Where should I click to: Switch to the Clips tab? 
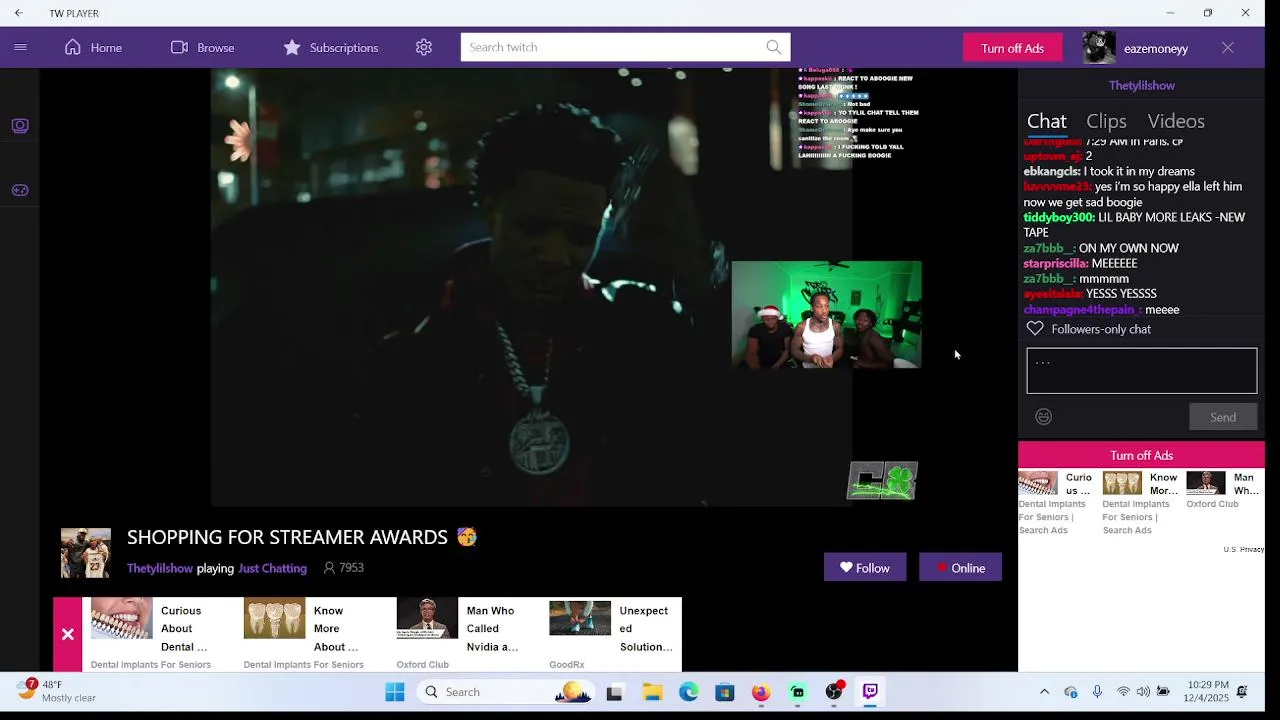pos(1106,121)
